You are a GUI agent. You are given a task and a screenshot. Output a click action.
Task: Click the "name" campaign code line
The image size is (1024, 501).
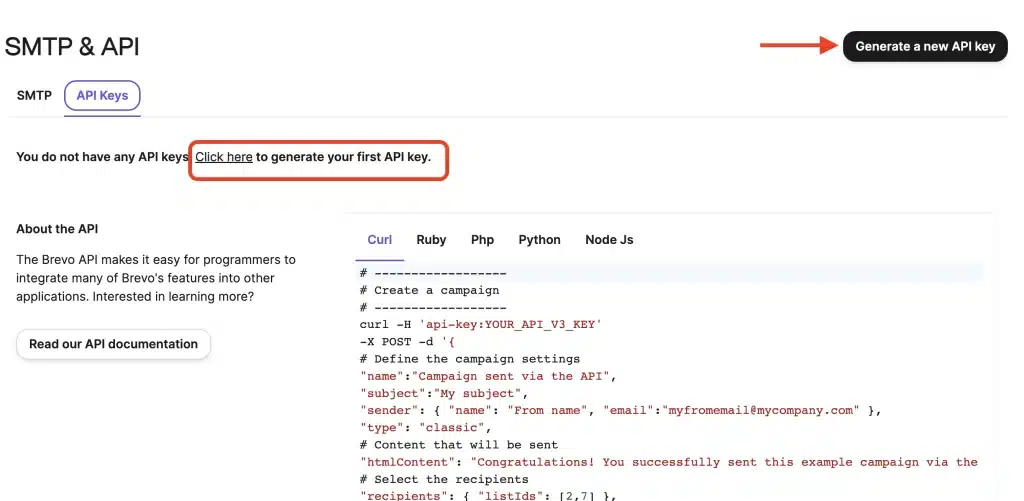[488, 376]
